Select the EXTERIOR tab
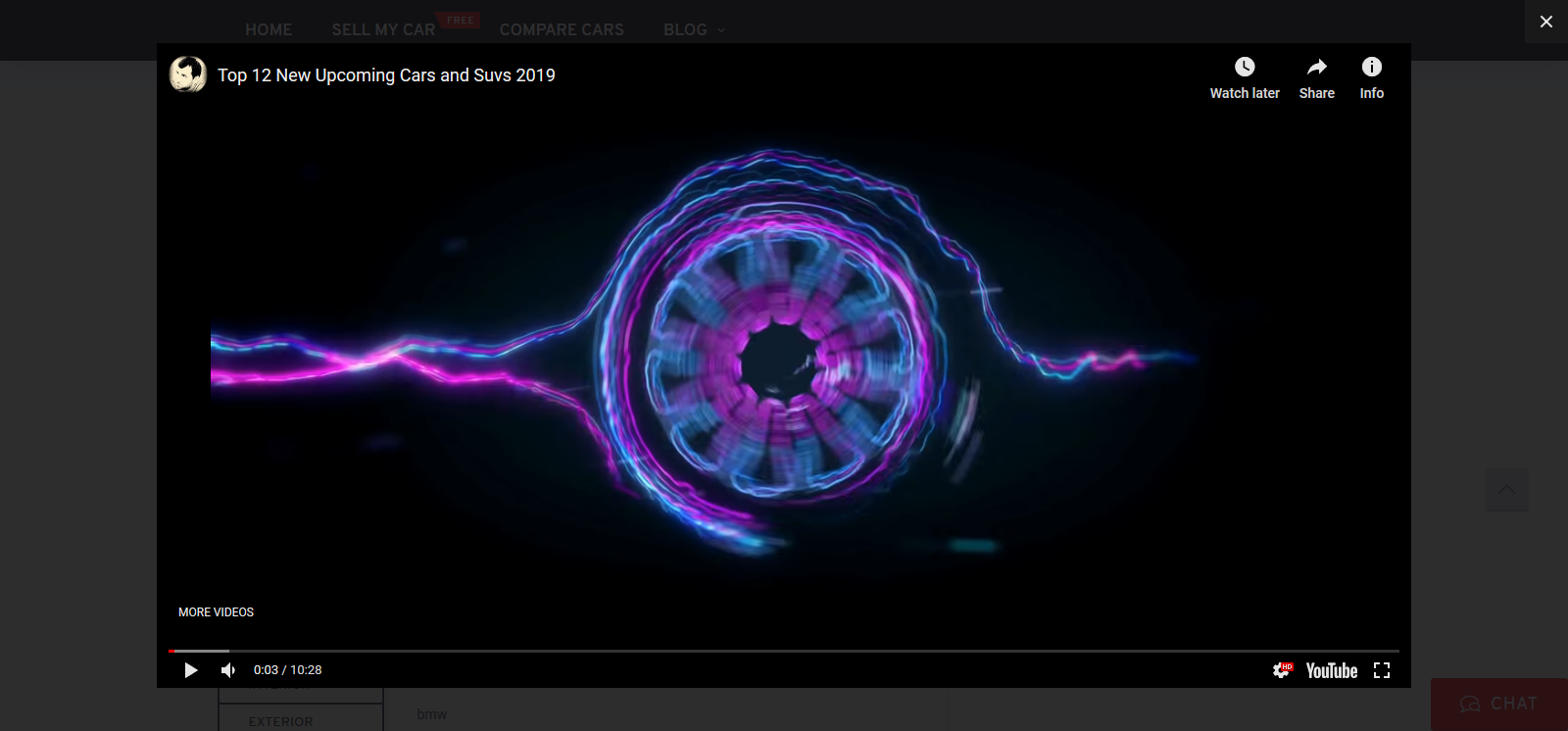The image size is (1568, 731). pos(281,721)
